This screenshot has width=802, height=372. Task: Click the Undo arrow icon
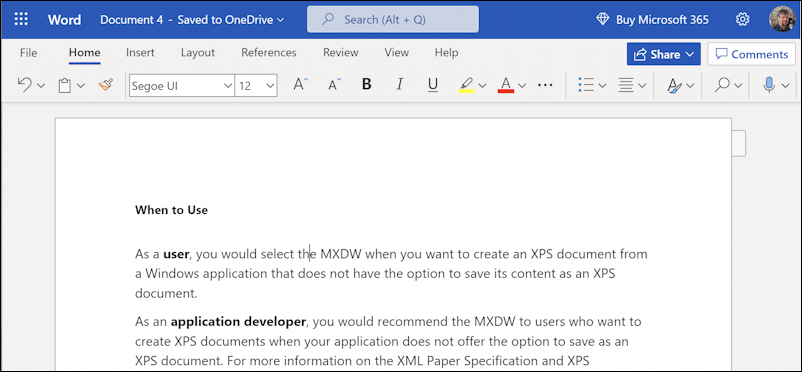(25, 85)
